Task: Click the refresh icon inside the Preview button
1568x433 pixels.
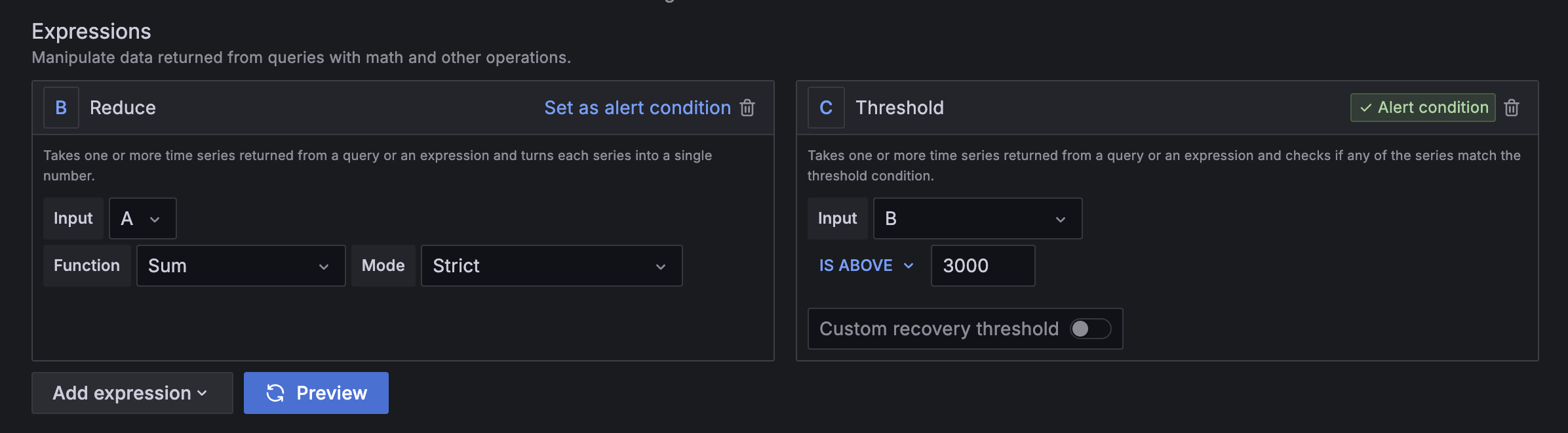Action: pyautogui.click(x=276, y=393)
